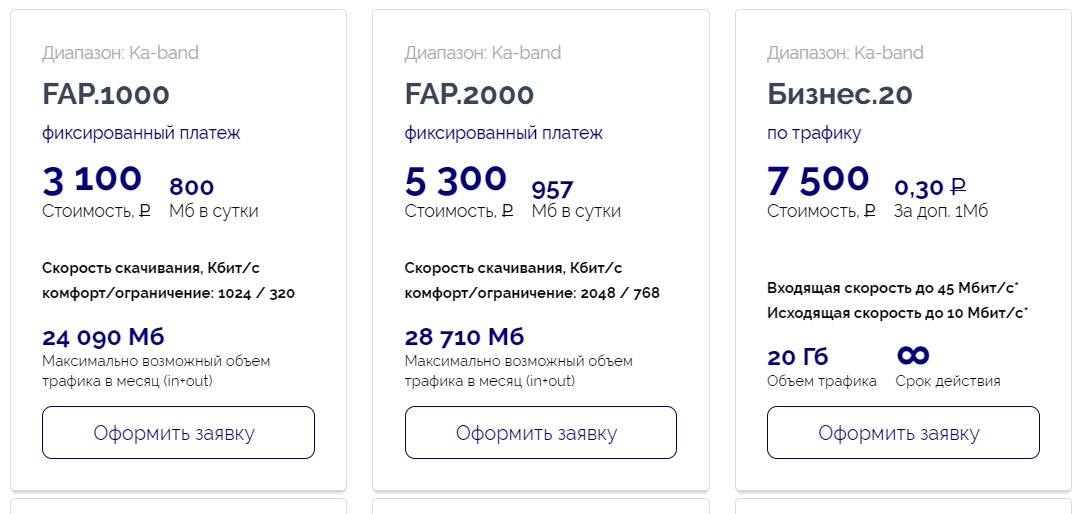
Task: Click the ruble icon in FAP.1000 Стоимость label
Action: 144,211
